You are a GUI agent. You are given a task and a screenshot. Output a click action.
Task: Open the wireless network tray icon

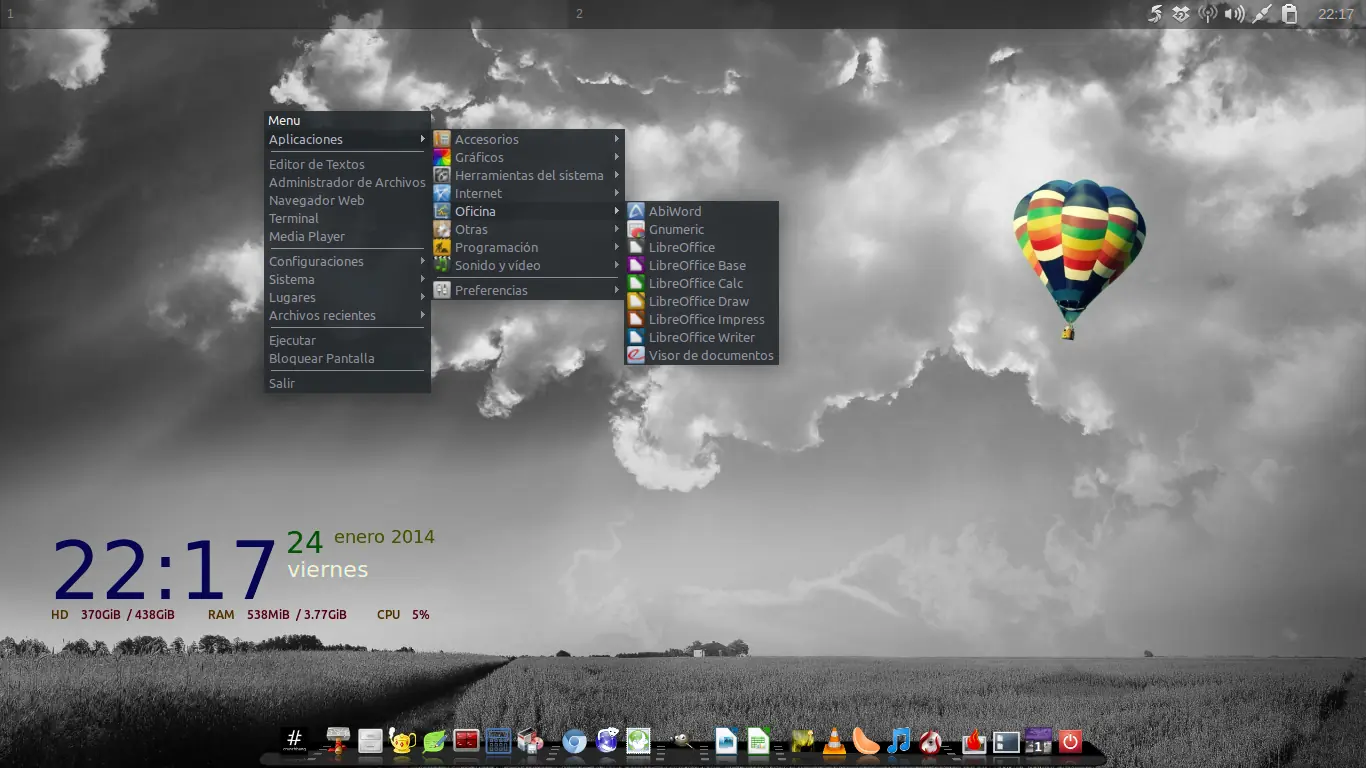pyautogui.click(x=1208, y=14)
